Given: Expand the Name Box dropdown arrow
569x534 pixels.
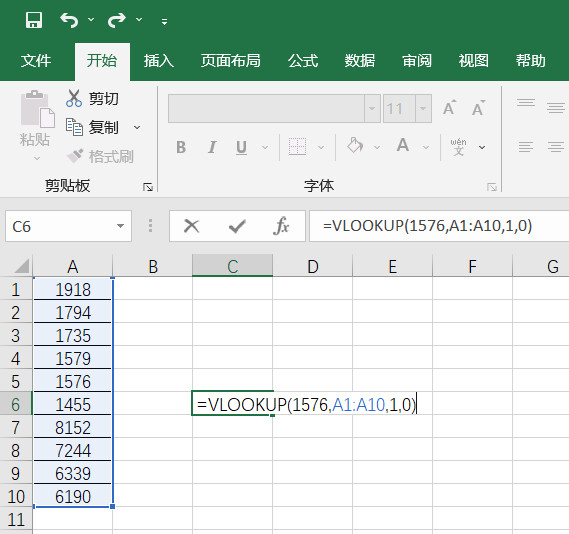Looking at the screenshot, I should 120,226.
